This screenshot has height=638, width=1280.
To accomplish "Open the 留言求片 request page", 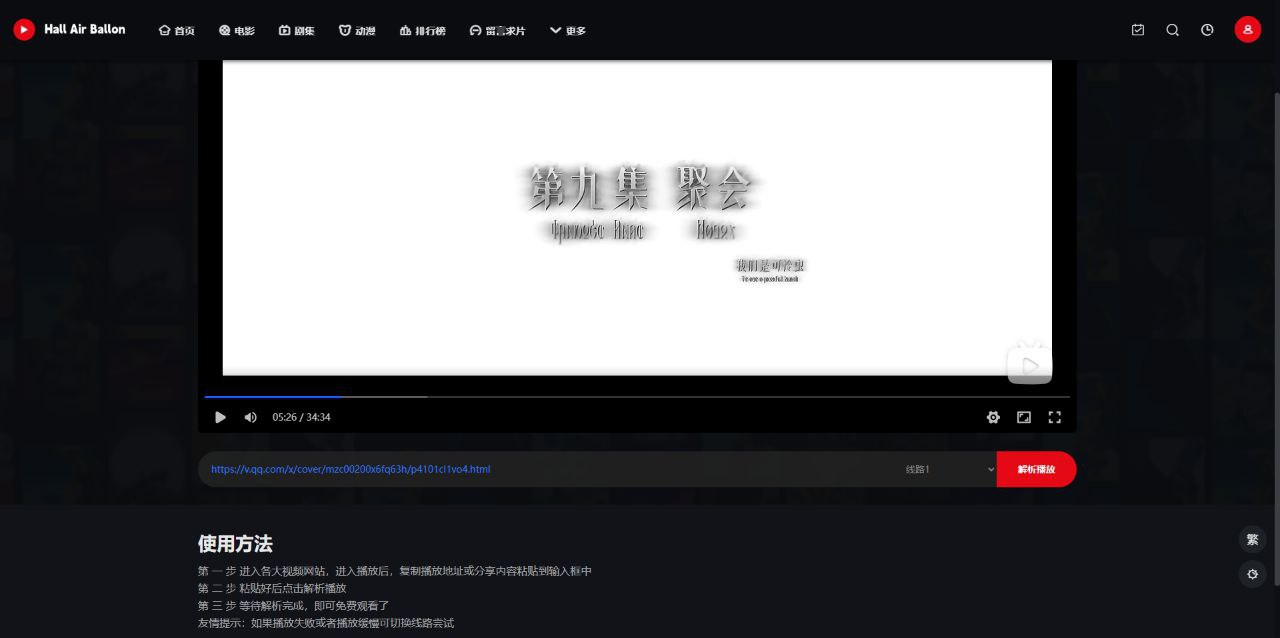I will 497,30.
